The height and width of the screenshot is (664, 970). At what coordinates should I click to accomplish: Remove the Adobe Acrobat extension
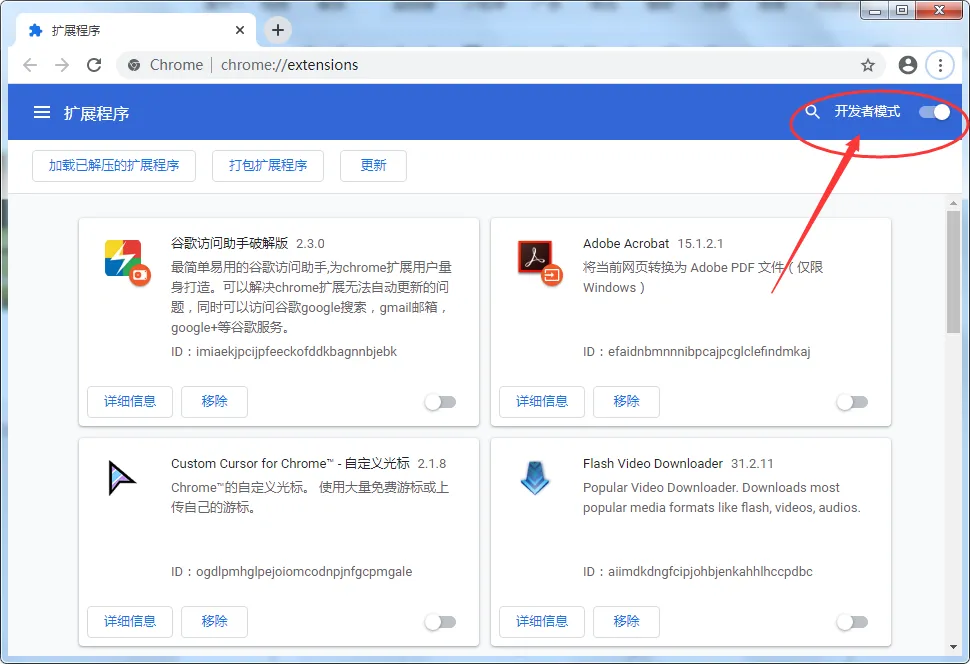[626, 402]
